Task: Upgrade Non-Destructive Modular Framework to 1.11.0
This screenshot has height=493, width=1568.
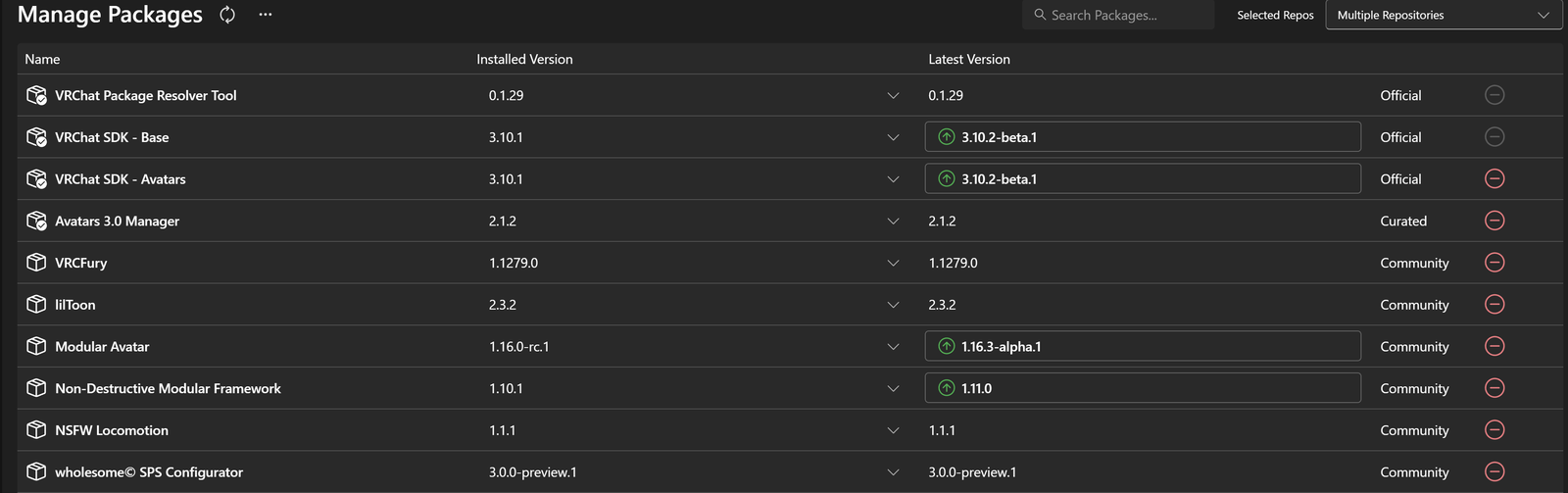Action: point(1142,388)
